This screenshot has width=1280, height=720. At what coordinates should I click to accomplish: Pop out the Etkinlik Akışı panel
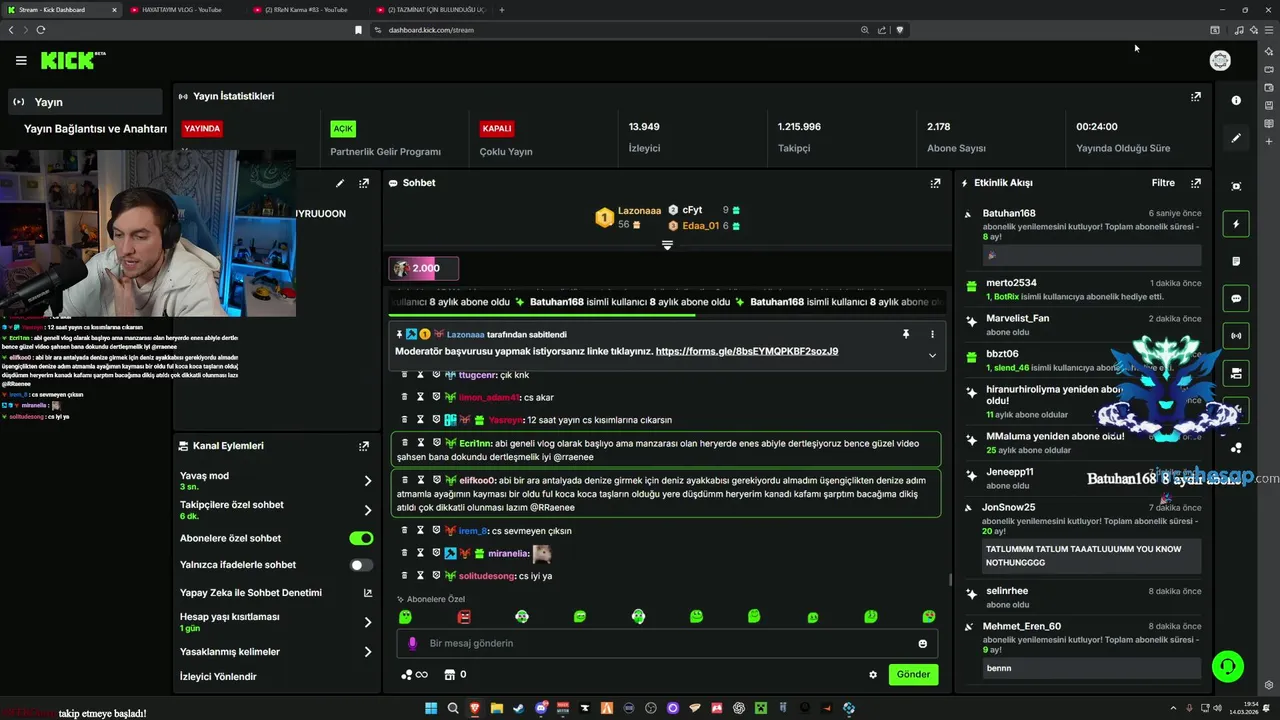[x=1196, y=183]
